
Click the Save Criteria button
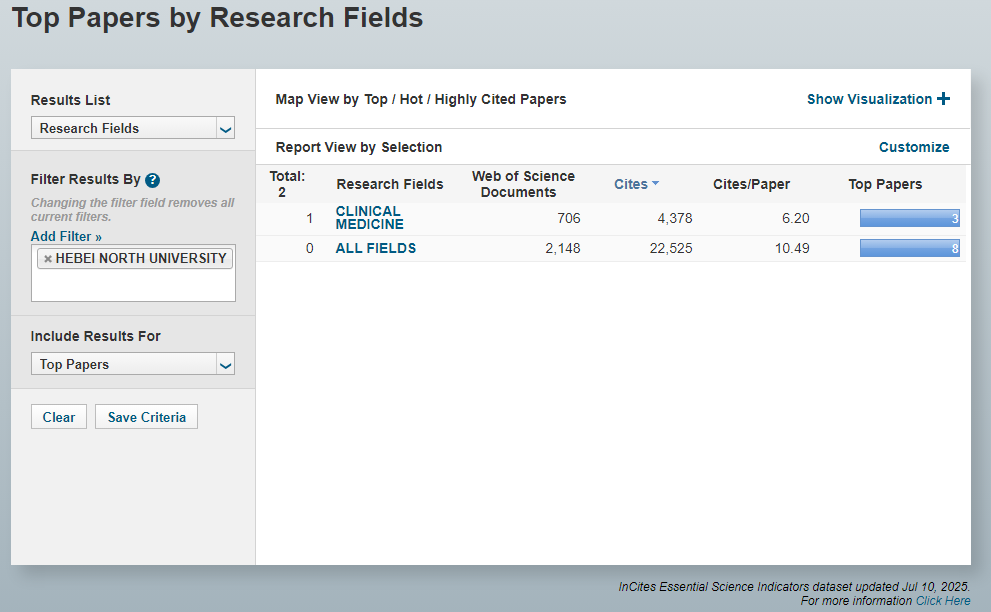pyautogui.click(x=146, y=417)
